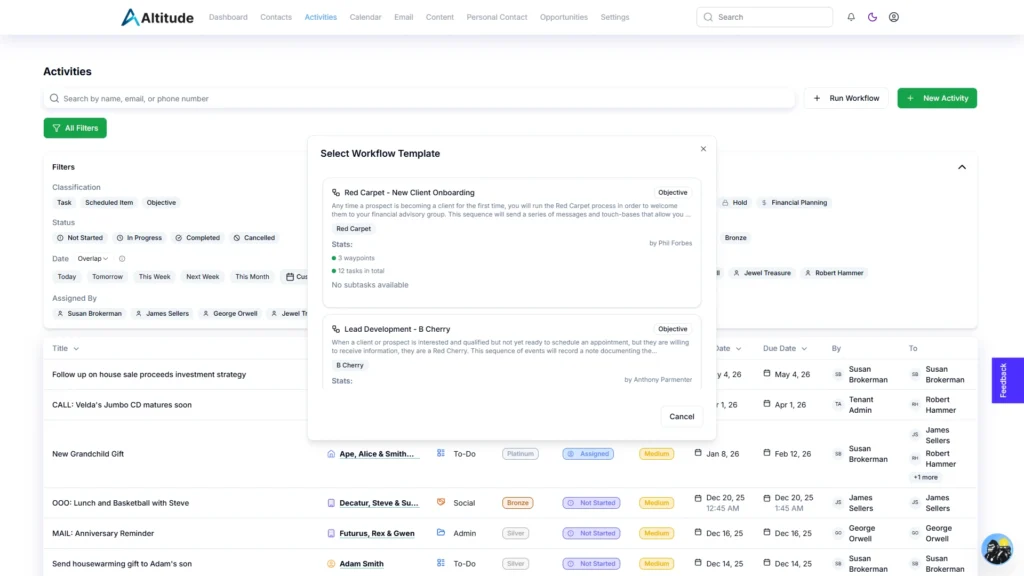The width and height of the screenshot is (1024, 576).
Task: Click the activities search input field
Action: pos(420,99)
